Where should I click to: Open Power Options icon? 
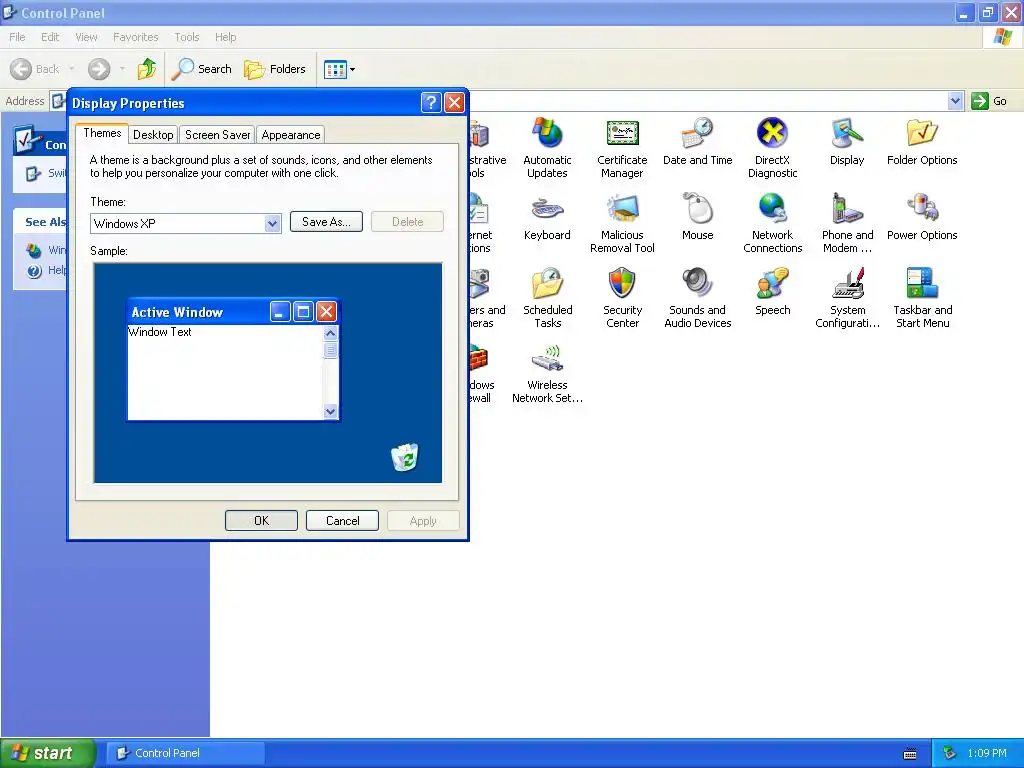click(922, 217)
